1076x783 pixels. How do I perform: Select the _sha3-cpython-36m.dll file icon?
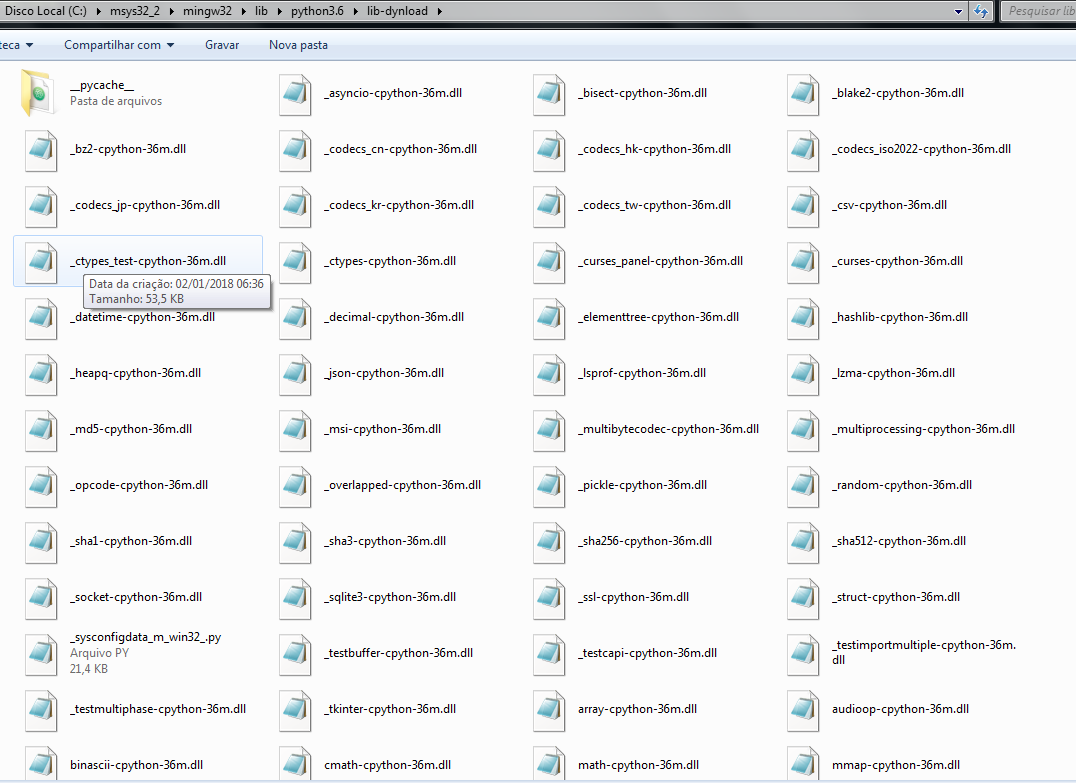[x=295, y=542]
